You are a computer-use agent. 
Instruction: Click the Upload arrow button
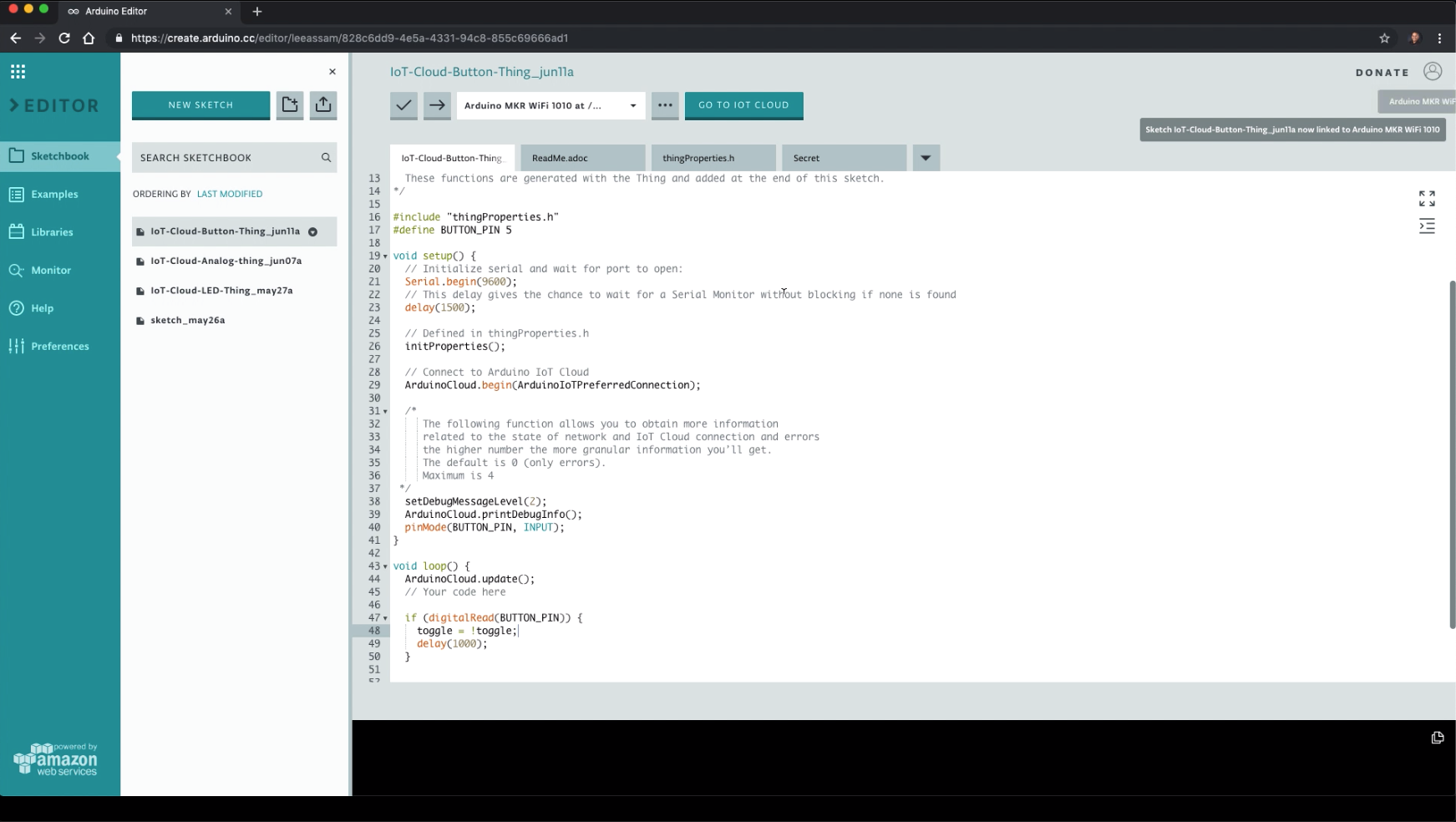pos(437,105)
